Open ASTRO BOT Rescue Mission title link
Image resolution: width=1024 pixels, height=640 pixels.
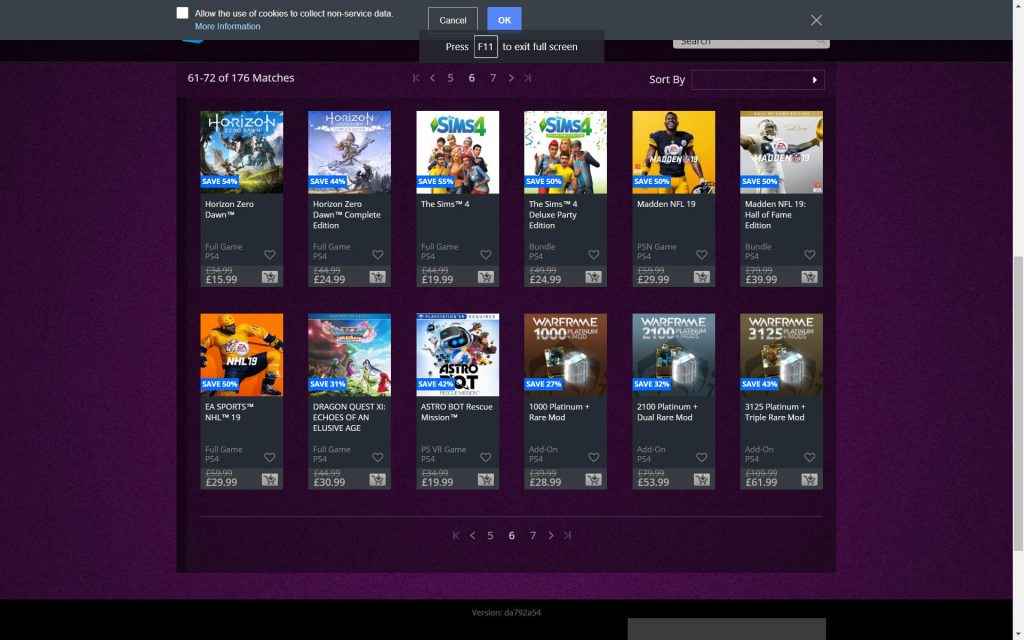456,412
